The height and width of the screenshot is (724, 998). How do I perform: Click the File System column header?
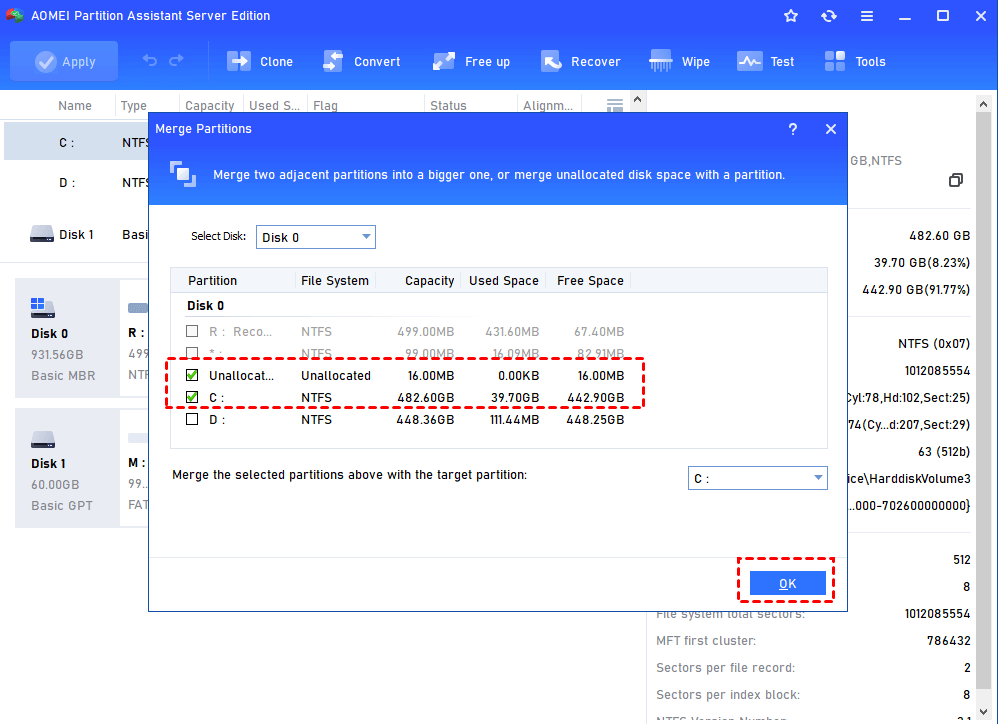tap(335, 281)
